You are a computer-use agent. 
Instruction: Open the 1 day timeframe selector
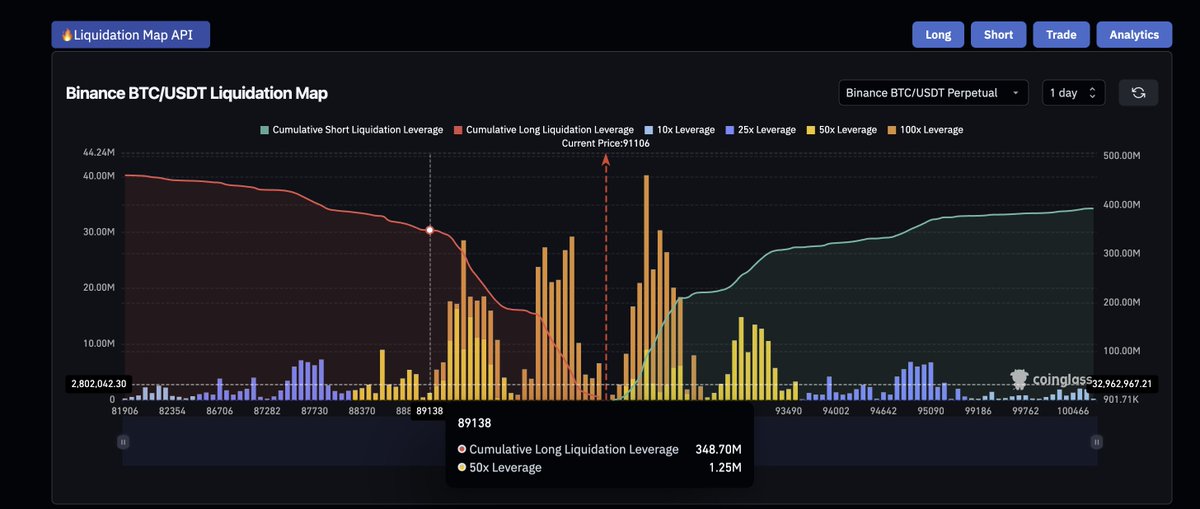click(1073, 93)
